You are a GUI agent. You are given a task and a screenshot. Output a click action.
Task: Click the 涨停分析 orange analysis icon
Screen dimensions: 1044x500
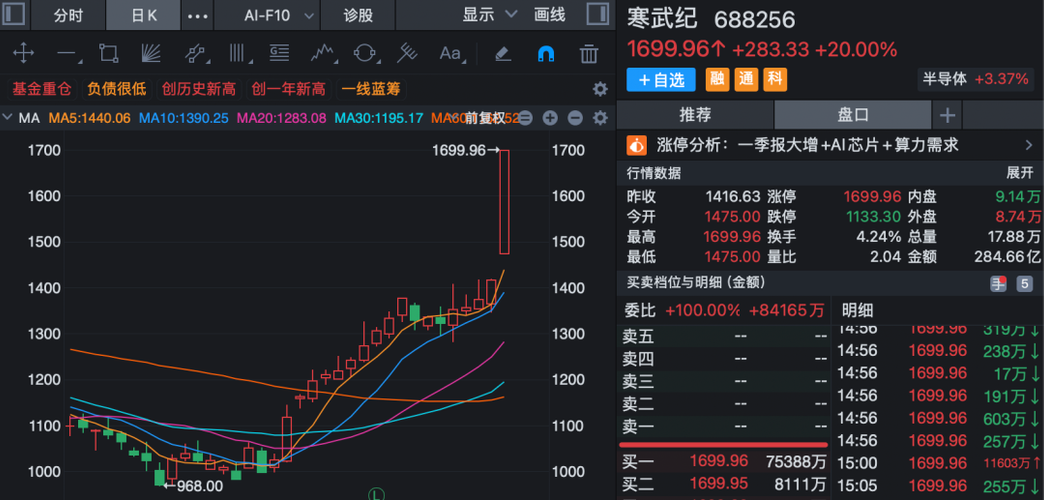point(637,144)
